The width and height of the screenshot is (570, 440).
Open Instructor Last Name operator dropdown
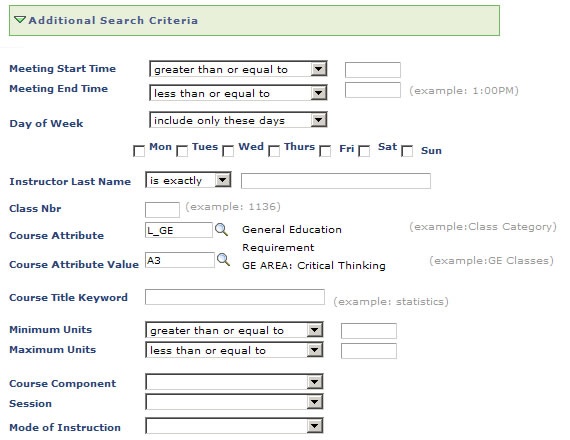click(x=188, y=180)
